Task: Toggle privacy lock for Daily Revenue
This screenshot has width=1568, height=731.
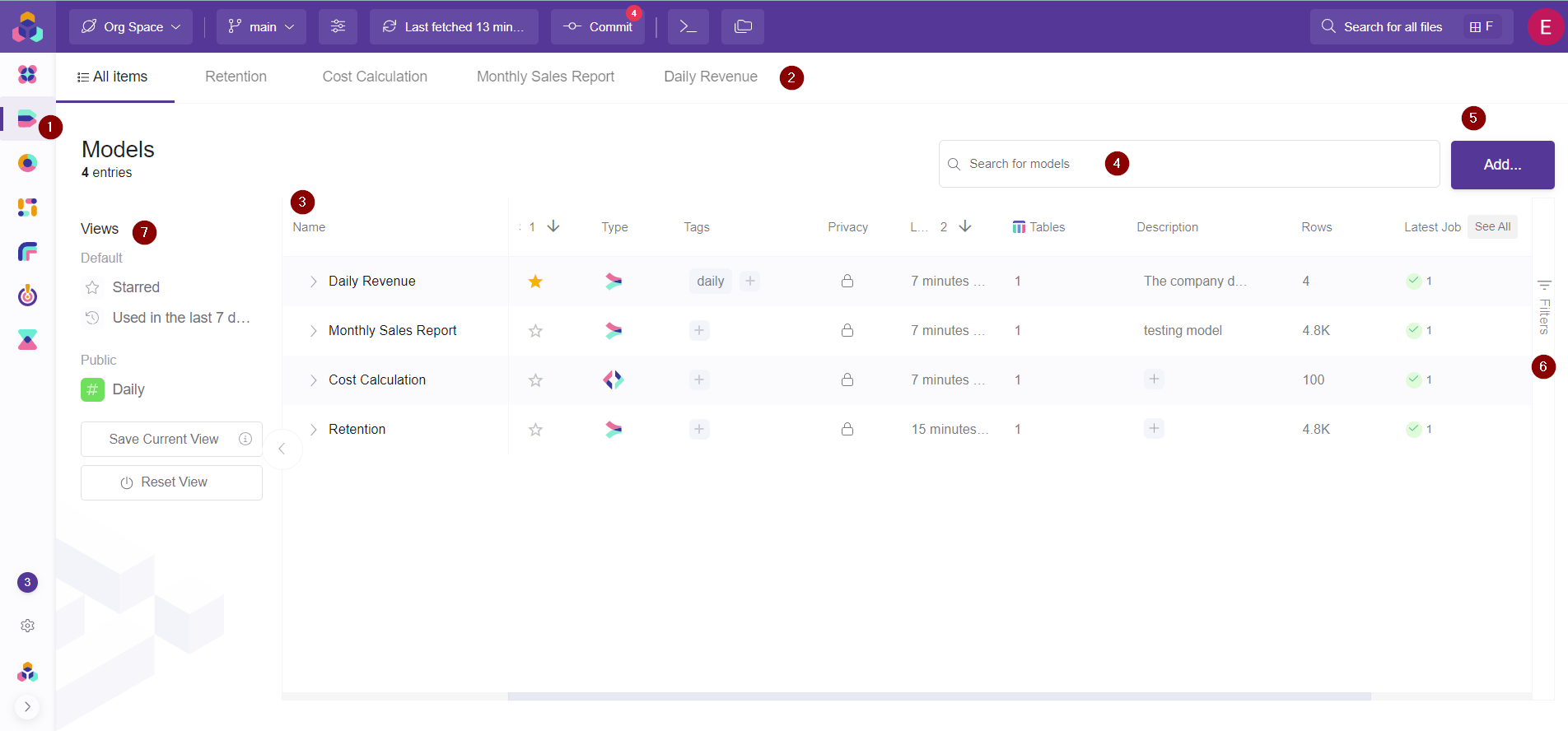Action: pos(847,281)
